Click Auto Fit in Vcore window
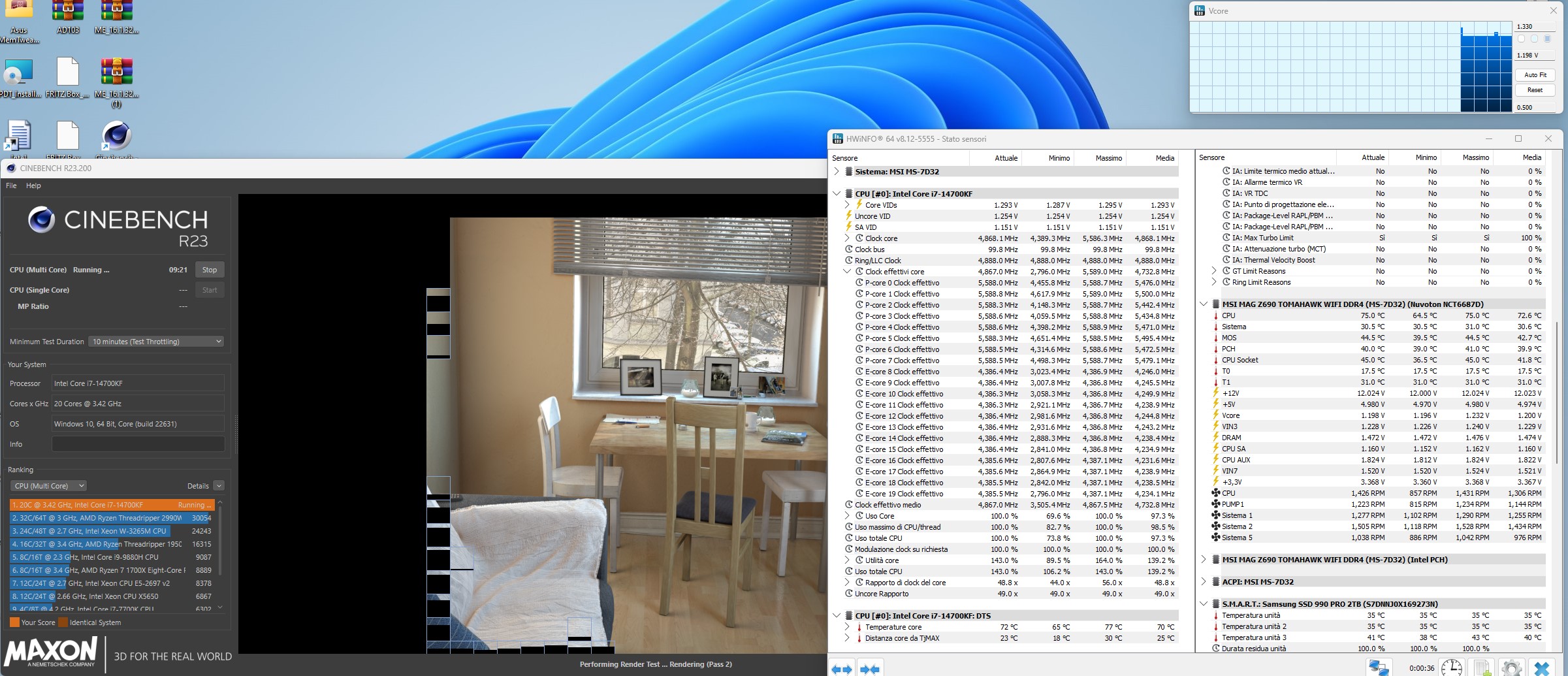This screenshot has height=676, width=1568. click(x=1535, y=75)
